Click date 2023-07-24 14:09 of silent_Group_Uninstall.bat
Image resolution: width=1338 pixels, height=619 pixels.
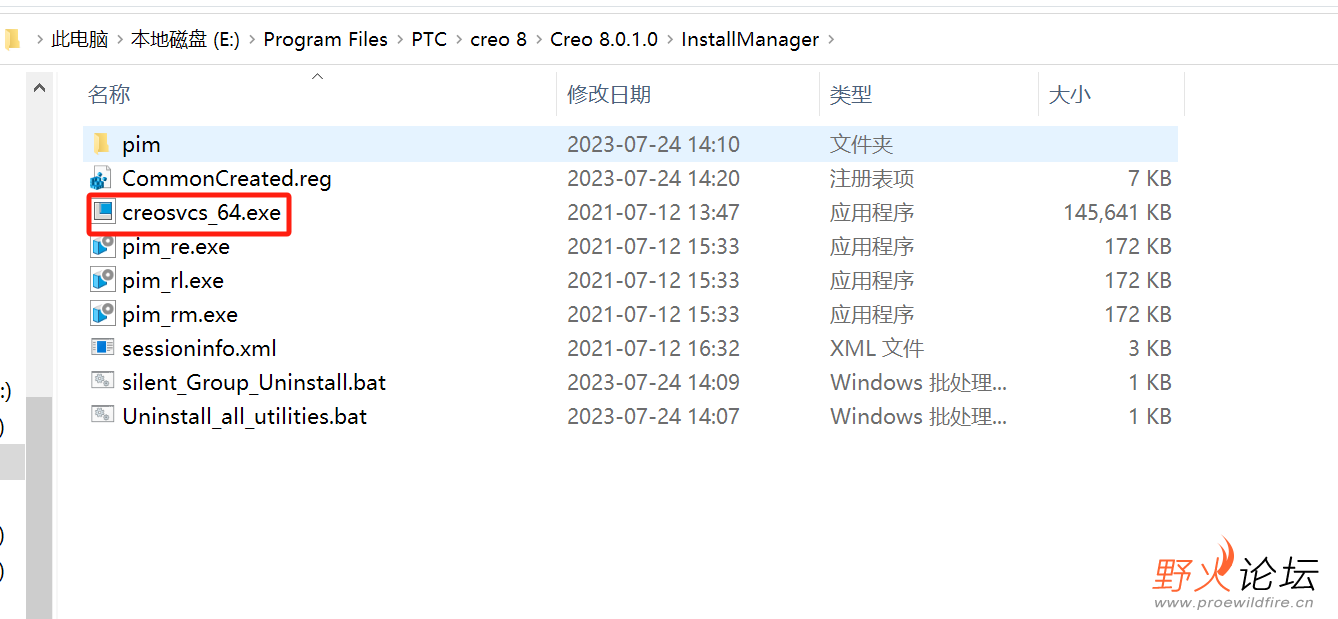pyautogui.click(x=654, y=383)
